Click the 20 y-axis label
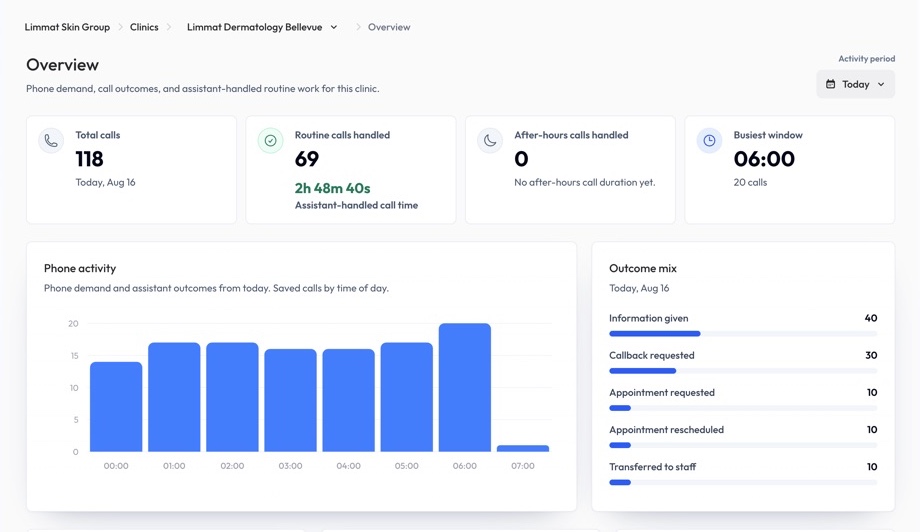The width and height of the screenshot is (920, 532). point(73,324)
